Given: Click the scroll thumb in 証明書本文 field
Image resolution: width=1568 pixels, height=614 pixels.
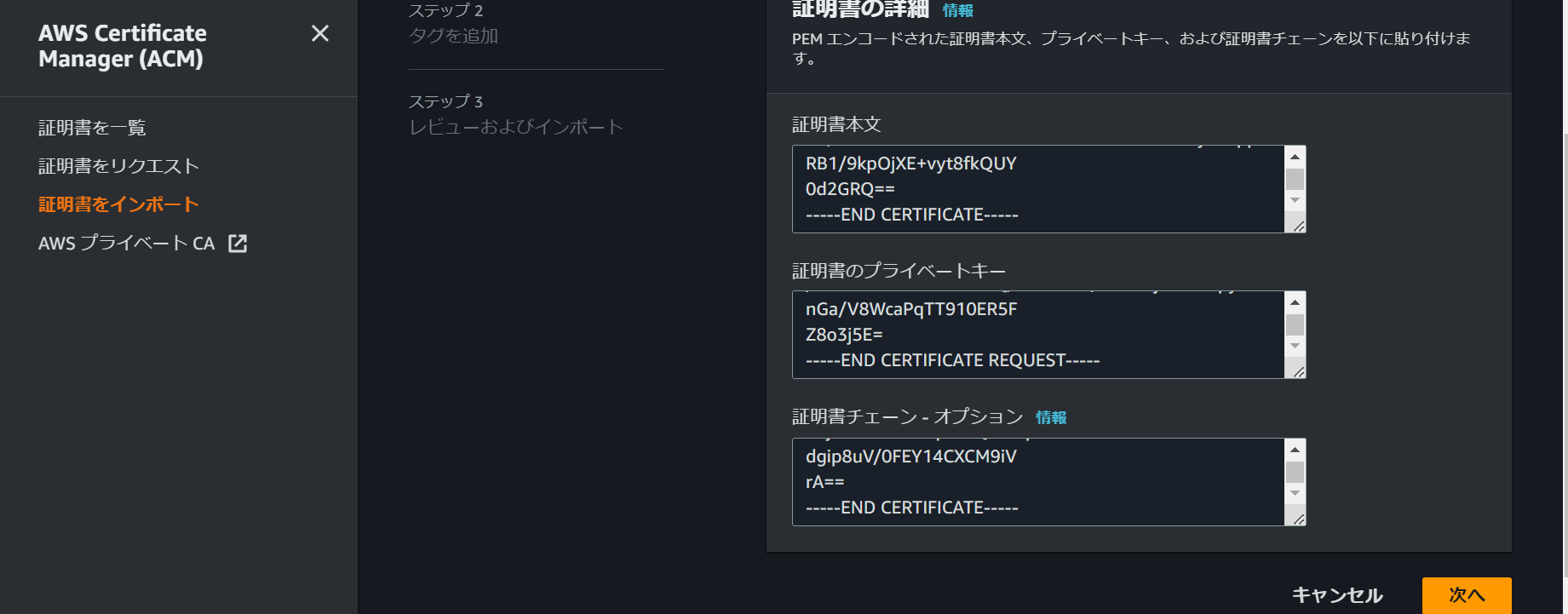Looking at the screenshot, I should [x=1295, y=179].
